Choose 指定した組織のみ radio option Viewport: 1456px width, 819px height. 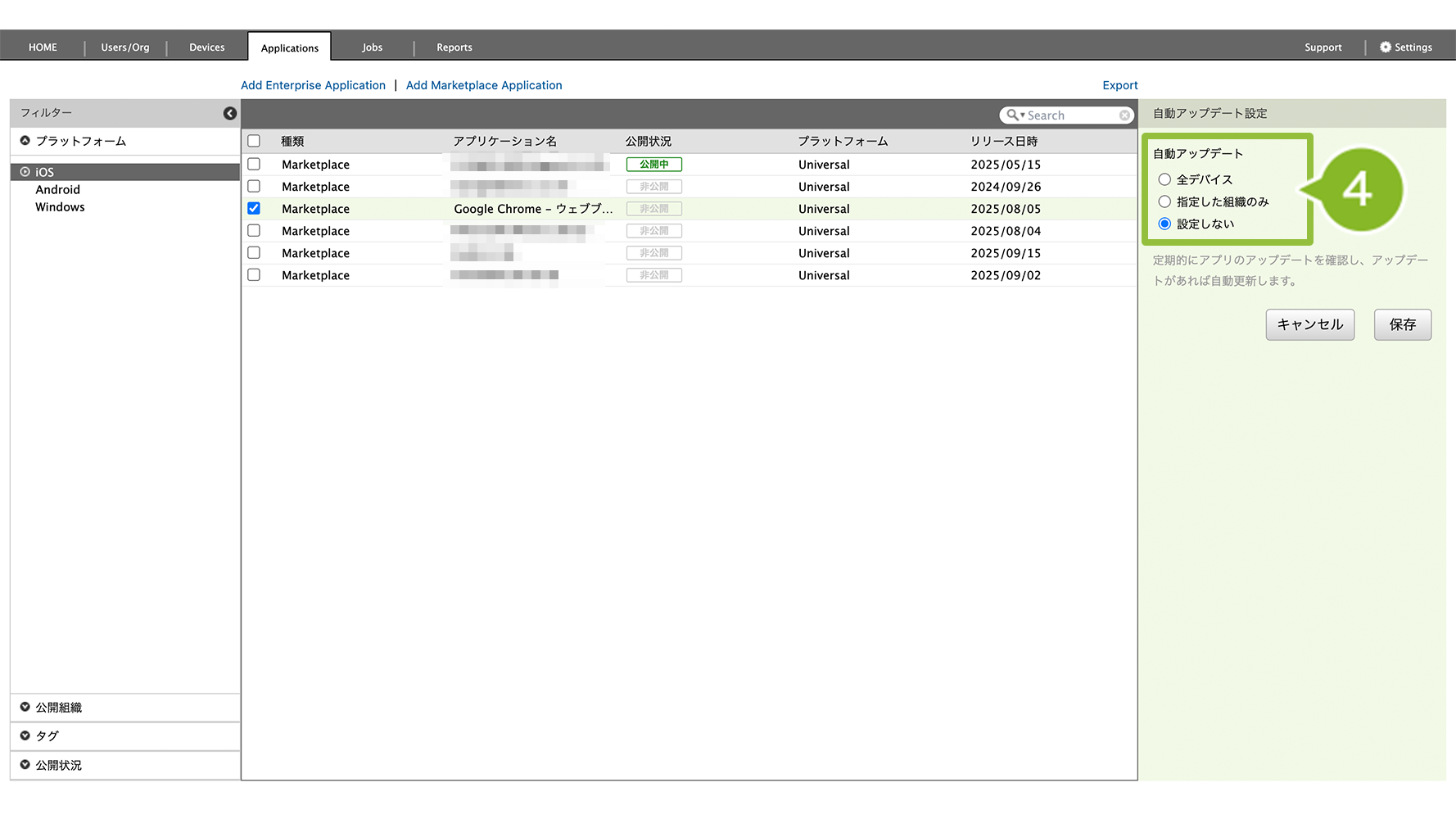[x=1164, y=201]
